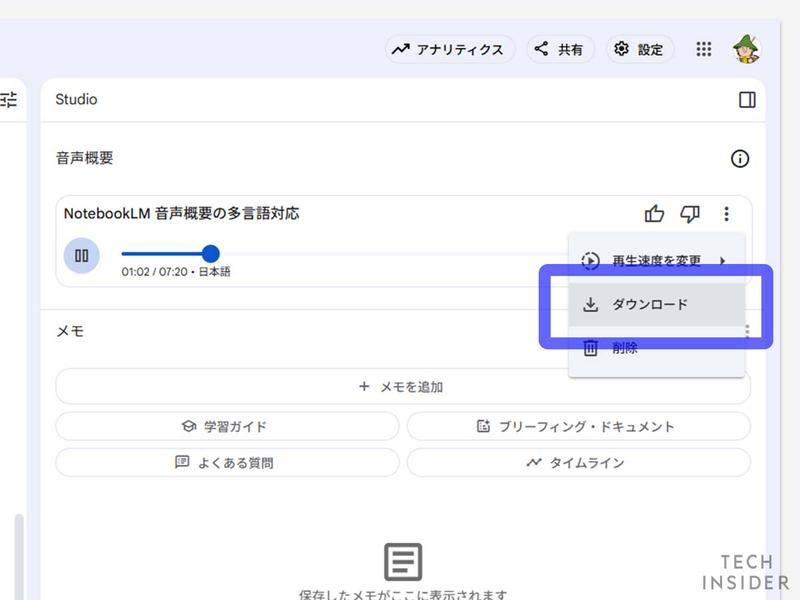
Task: Open the Google apps grid menu
Action: tap(704, 48)
